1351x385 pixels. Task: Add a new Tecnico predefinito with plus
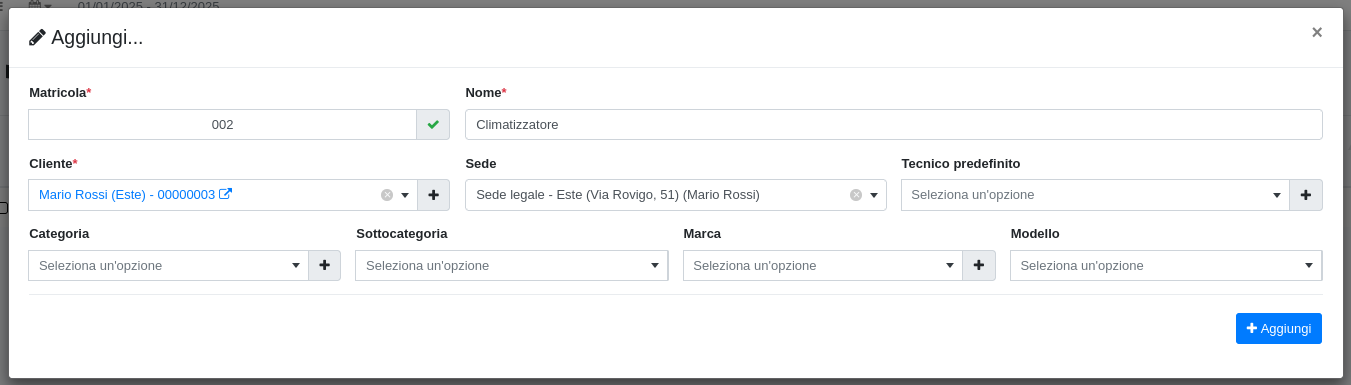pos(1306,195)
